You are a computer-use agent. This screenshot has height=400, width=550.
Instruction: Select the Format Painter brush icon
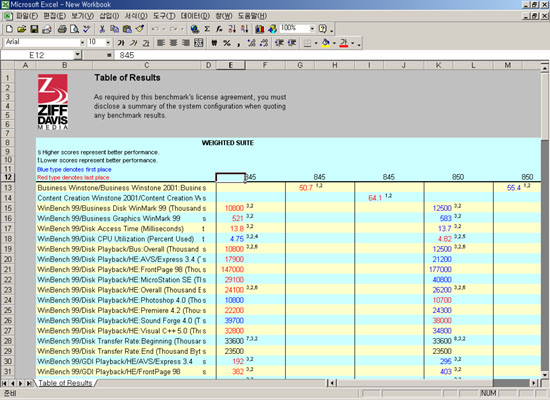140,29
